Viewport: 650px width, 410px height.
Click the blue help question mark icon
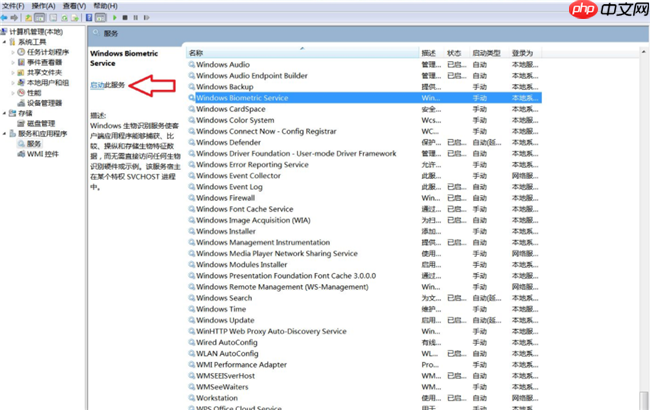click(x=89, y=17)
